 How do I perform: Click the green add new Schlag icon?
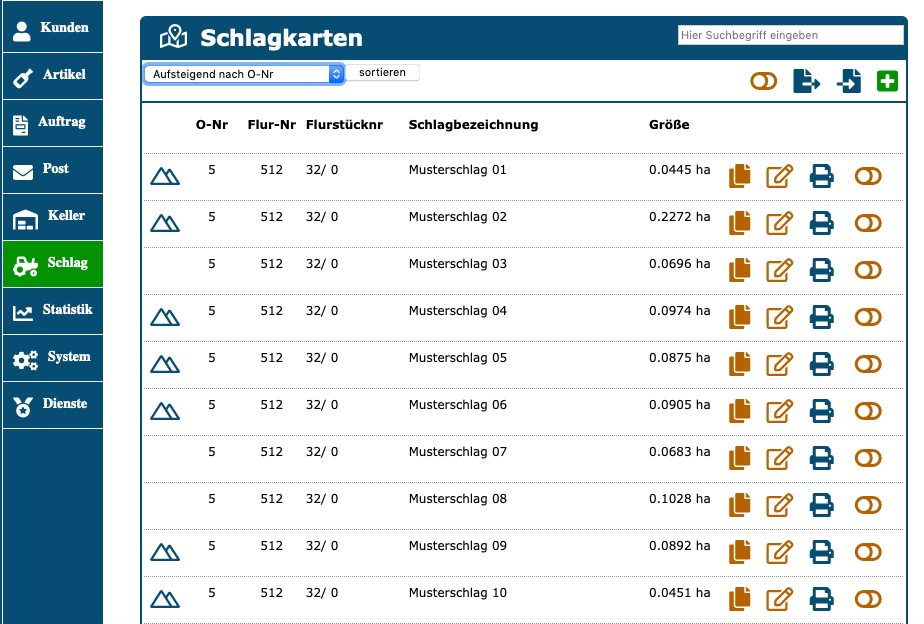[x=887, y=82]
